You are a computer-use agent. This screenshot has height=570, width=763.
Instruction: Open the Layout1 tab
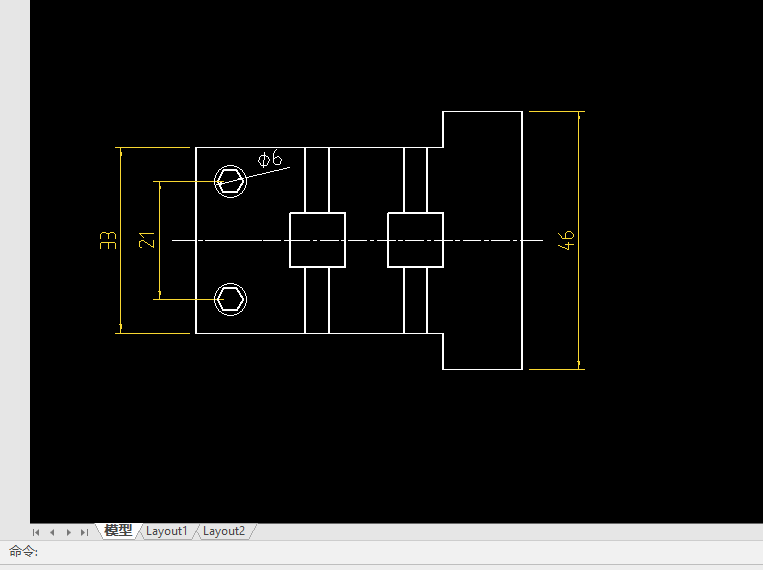click(167, 531)
